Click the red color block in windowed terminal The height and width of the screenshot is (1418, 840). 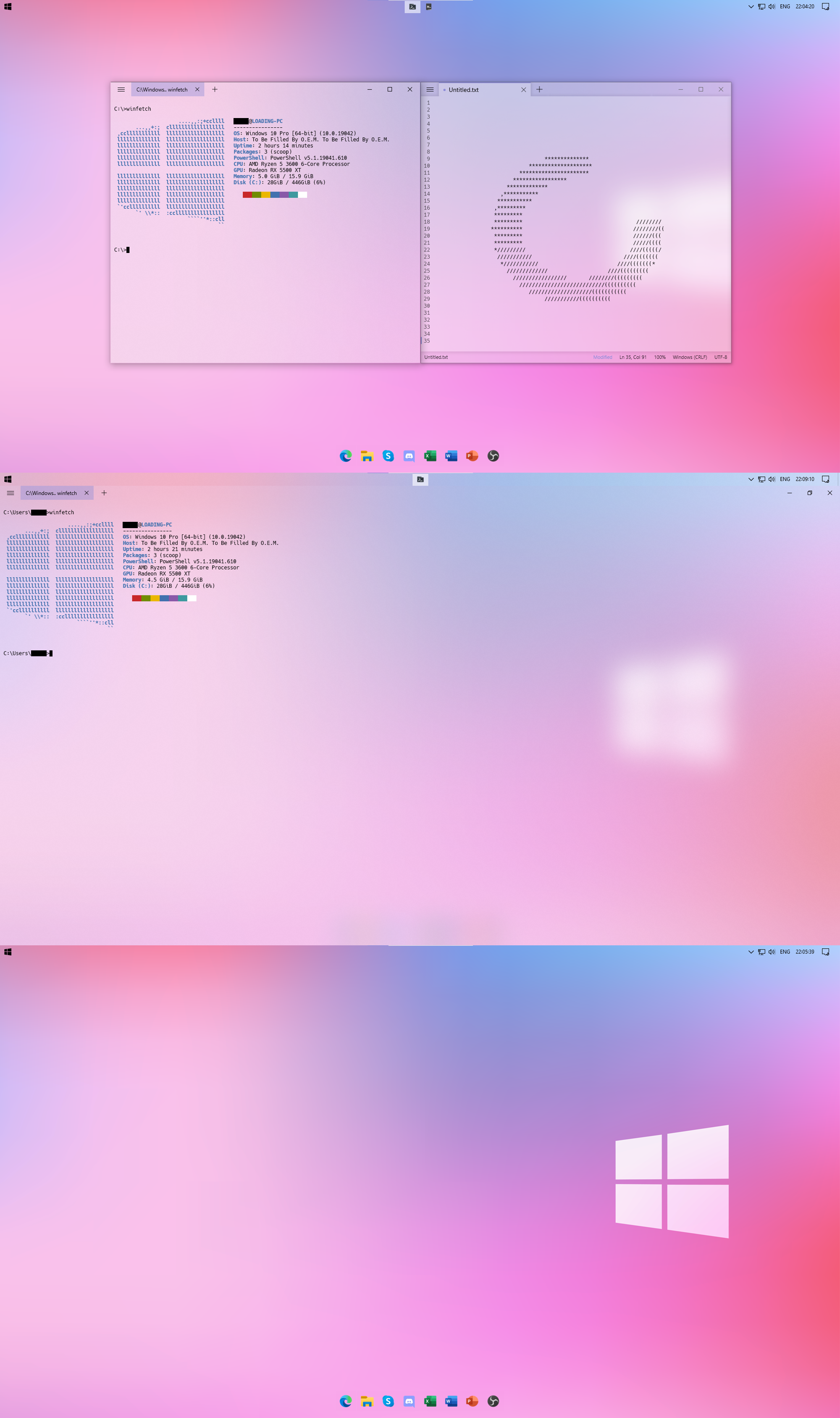pos(247,195)
